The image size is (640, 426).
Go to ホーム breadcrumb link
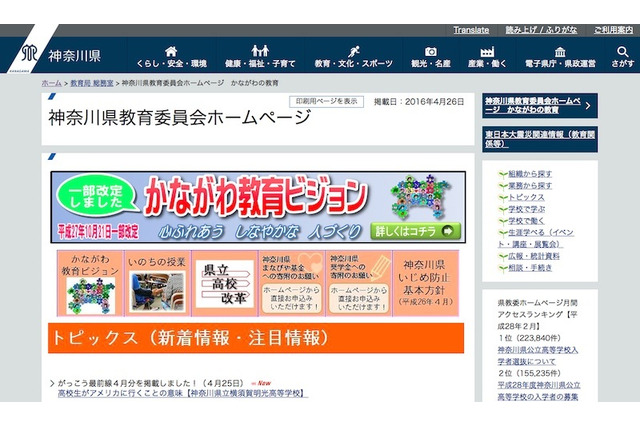tap(51, 83)
